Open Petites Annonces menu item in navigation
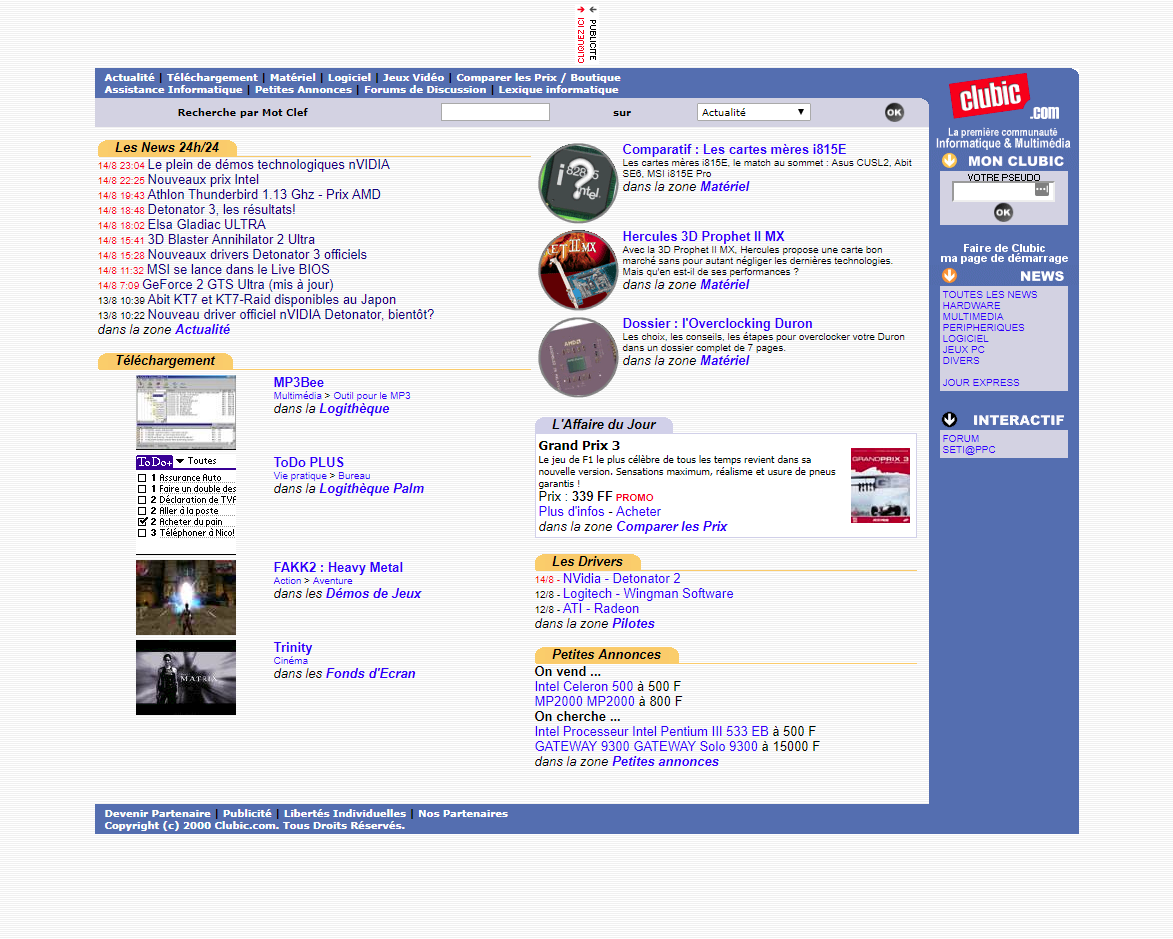 click(x=303, y=89)
